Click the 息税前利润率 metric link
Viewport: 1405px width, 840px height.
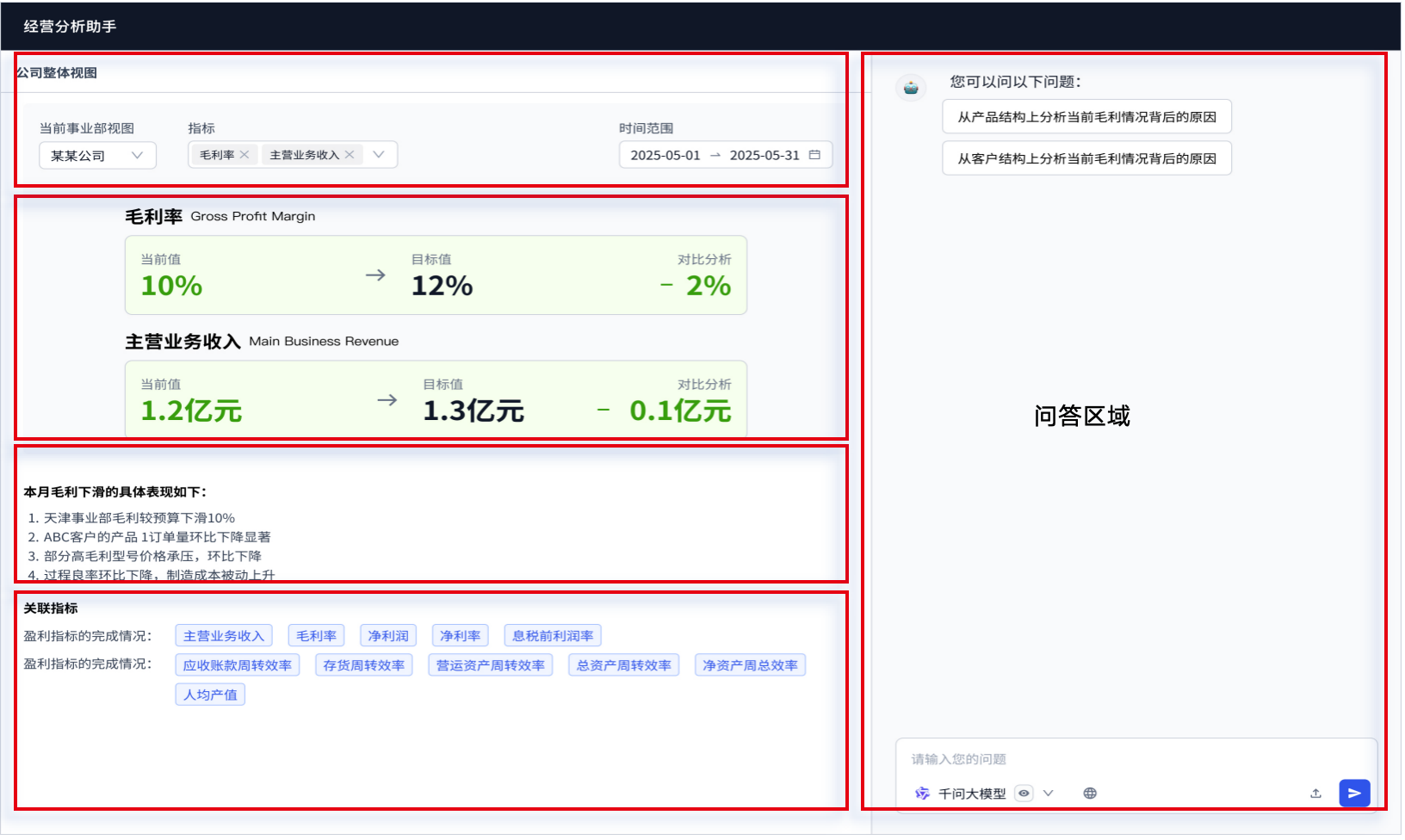551,635
